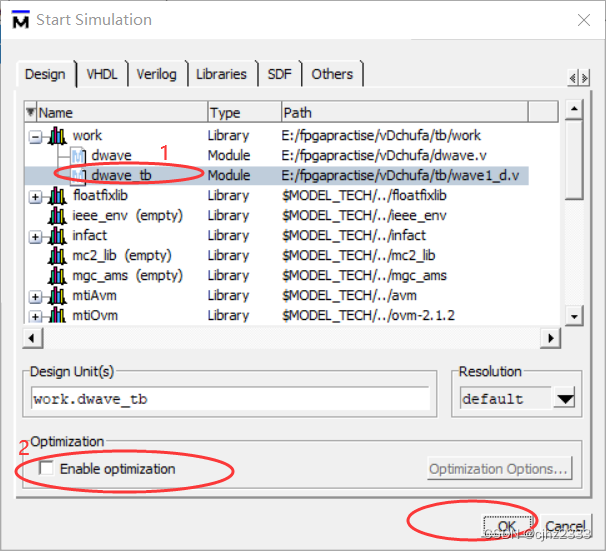This screenshot has width=606, height=551.
Task: Click the Resolution default value field
Action: coord(506,398)
